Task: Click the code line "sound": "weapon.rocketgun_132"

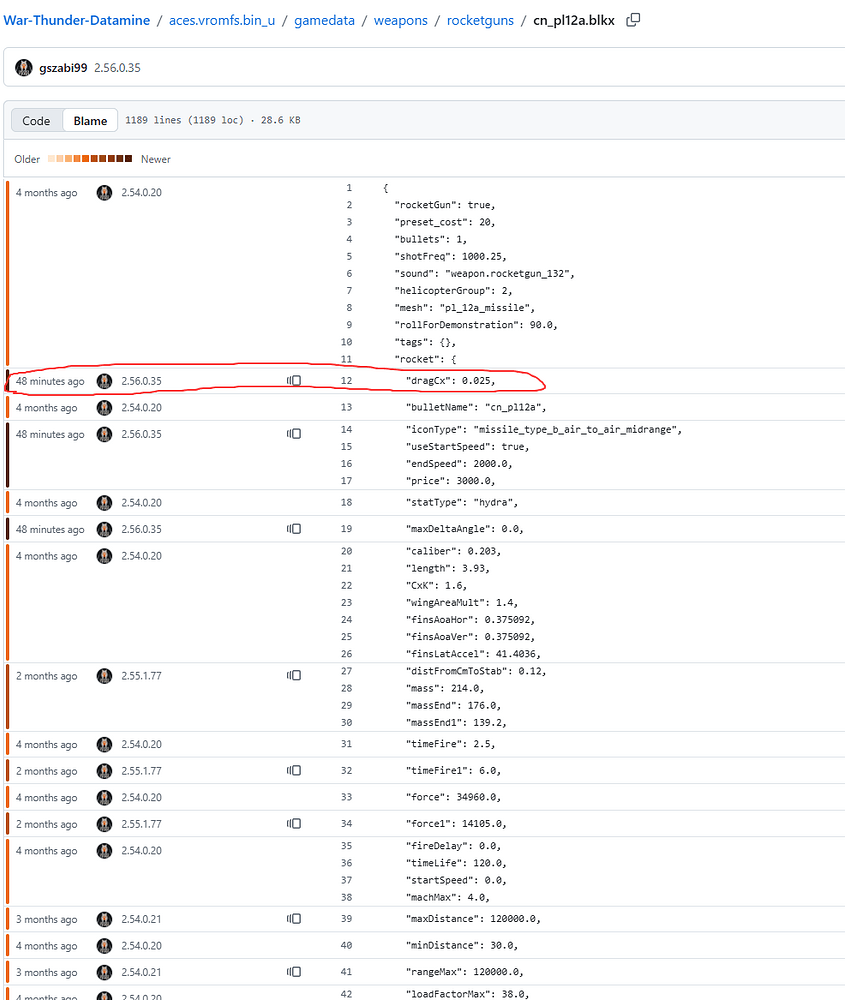Action: pos(484,274)
